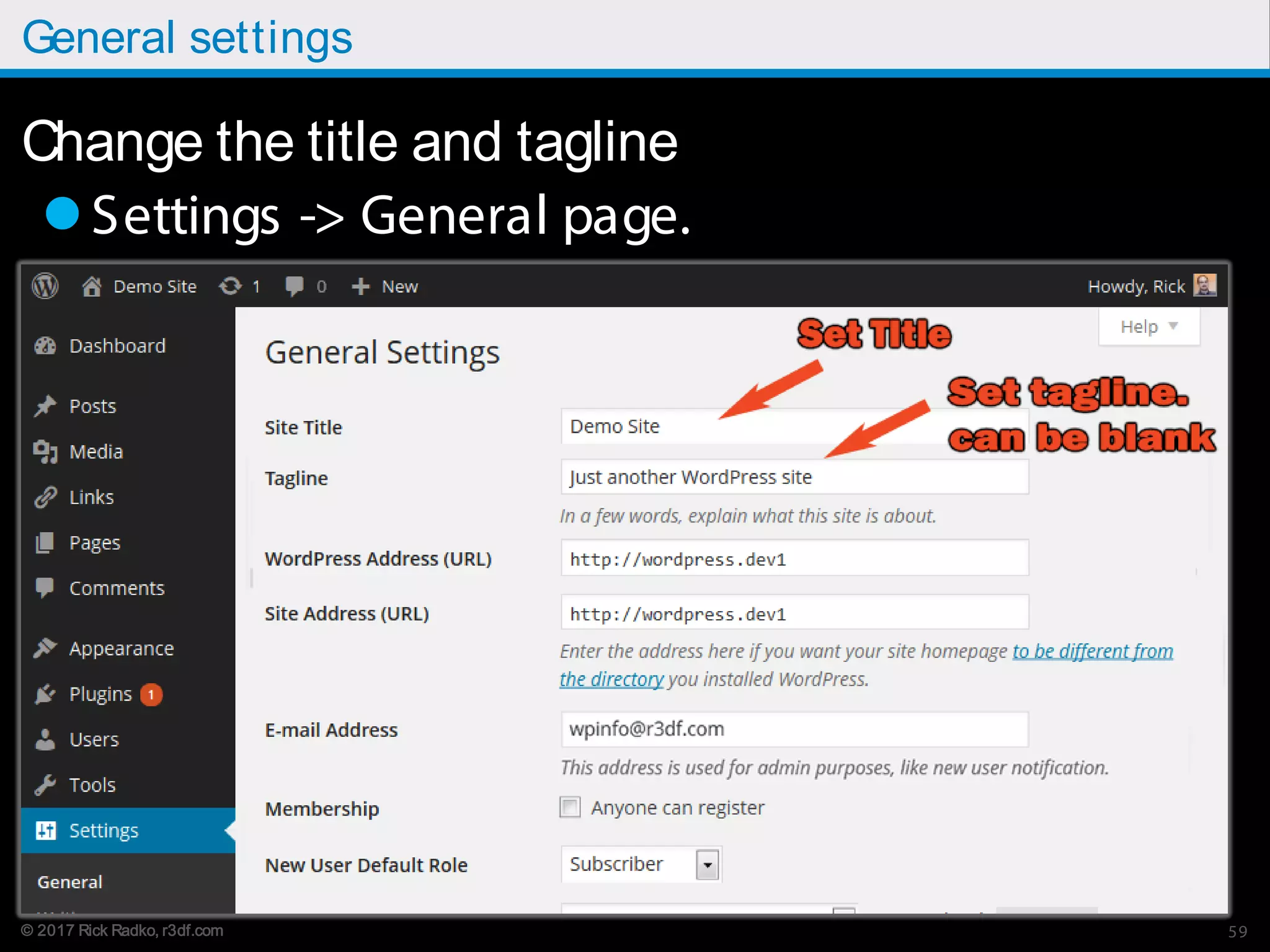
Task: Click the Dashboard gauge icon
Action: pyautogui.click(x=45, y=346)
